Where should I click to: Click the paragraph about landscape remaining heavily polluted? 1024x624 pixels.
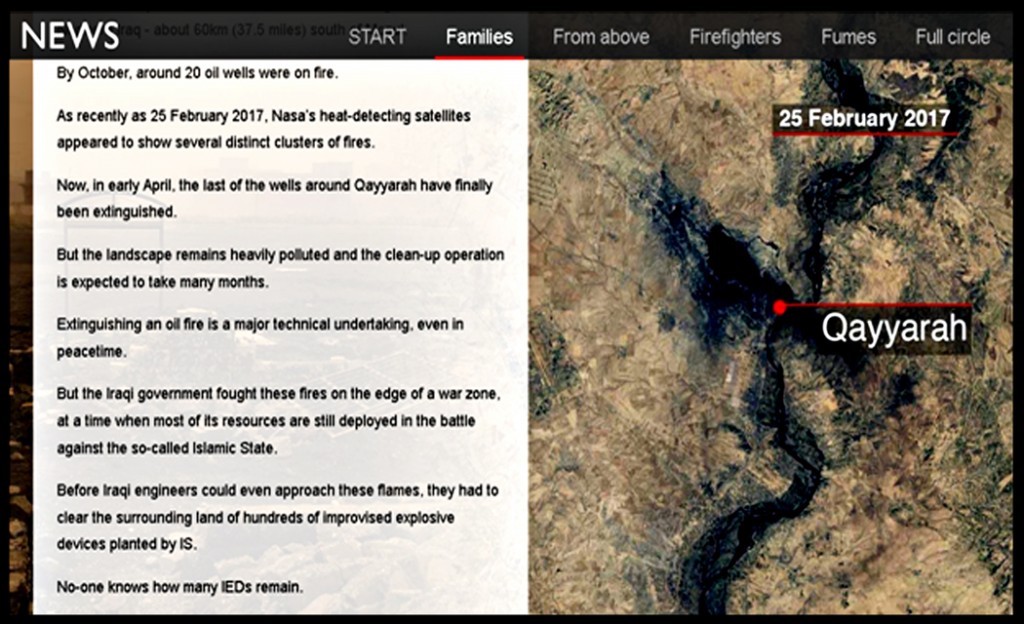280,268
